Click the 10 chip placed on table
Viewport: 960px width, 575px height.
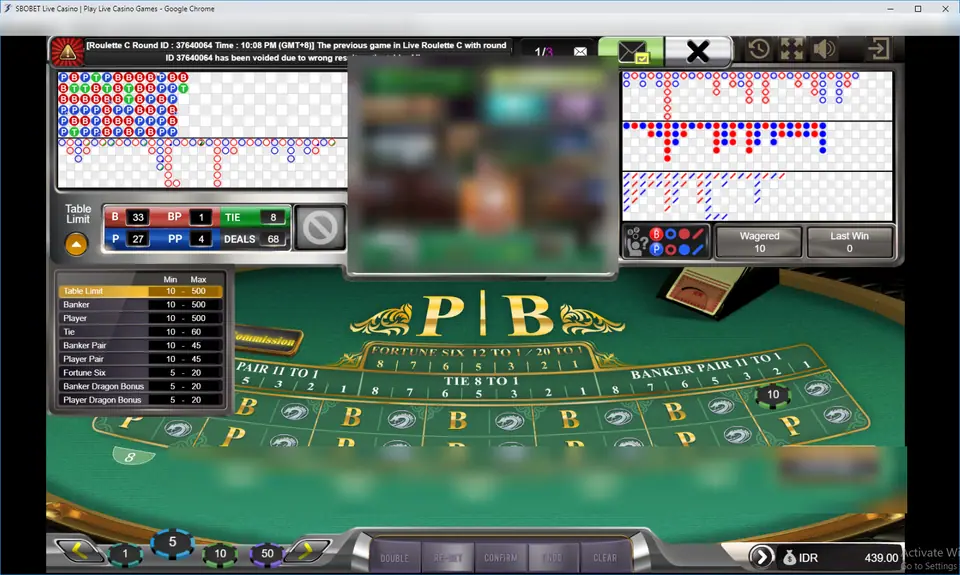(x=773, y=395)
